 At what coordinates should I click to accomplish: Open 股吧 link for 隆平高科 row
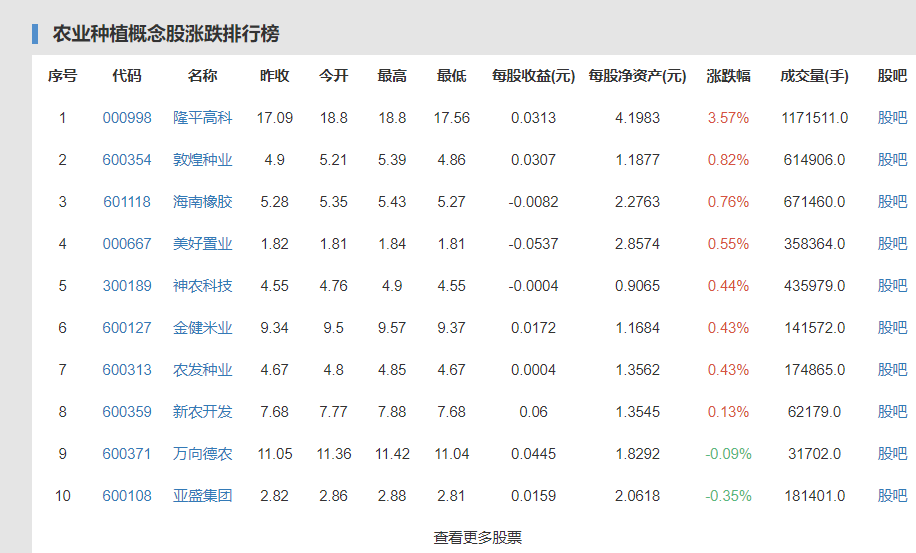(x=892, y=118)
